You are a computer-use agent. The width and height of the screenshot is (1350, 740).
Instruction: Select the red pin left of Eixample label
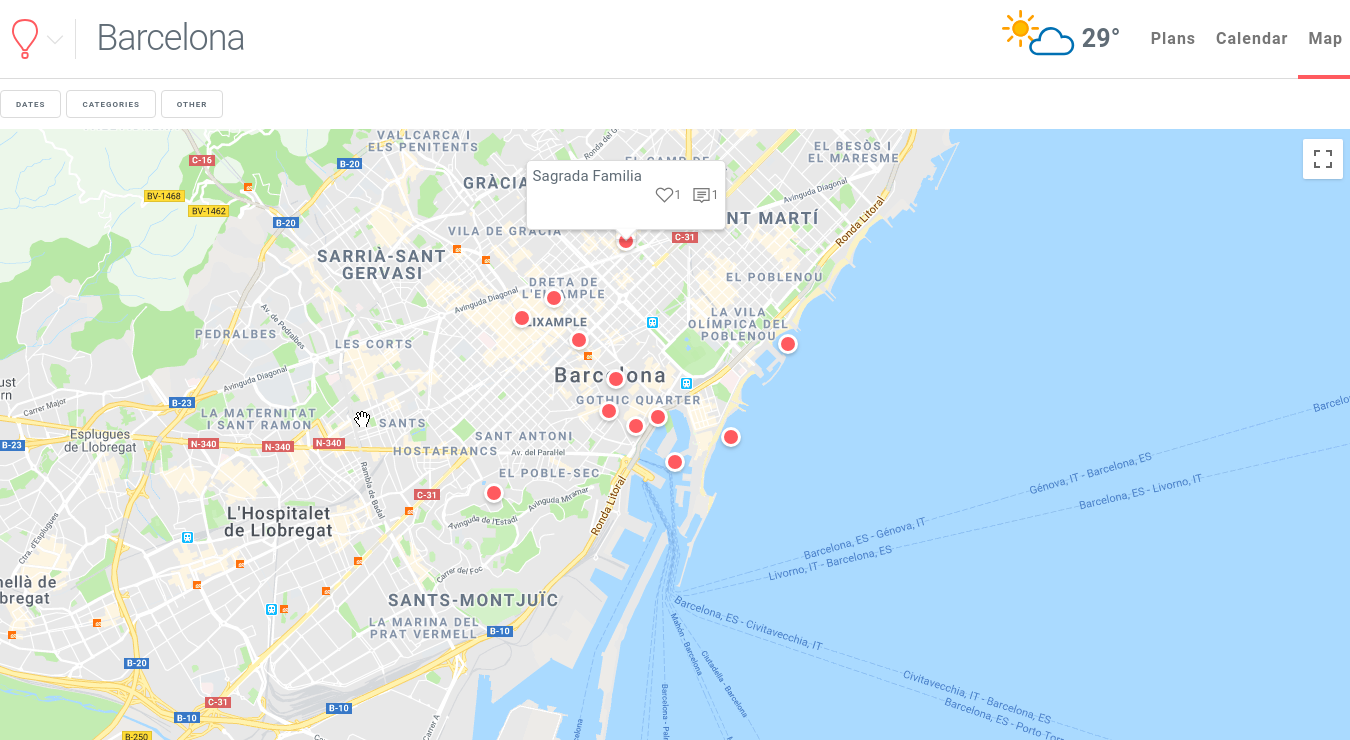522,318
